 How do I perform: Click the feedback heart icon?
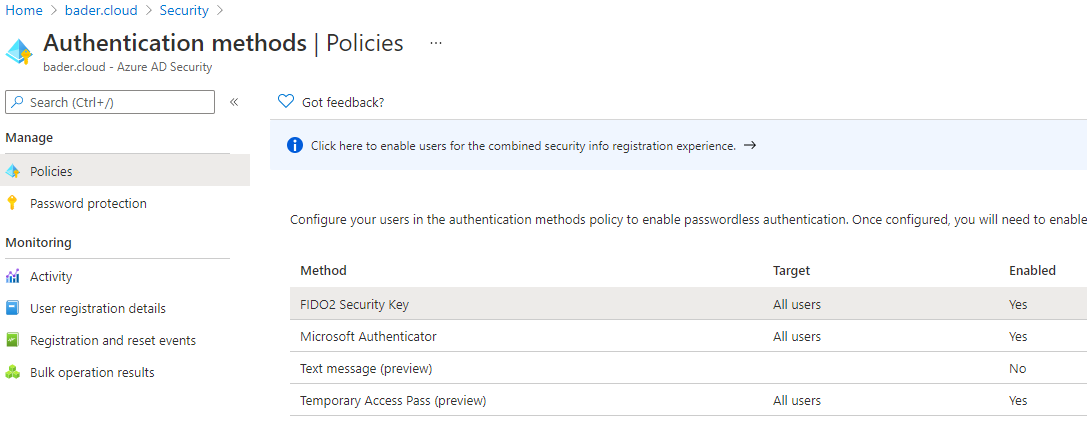(286, 101)
